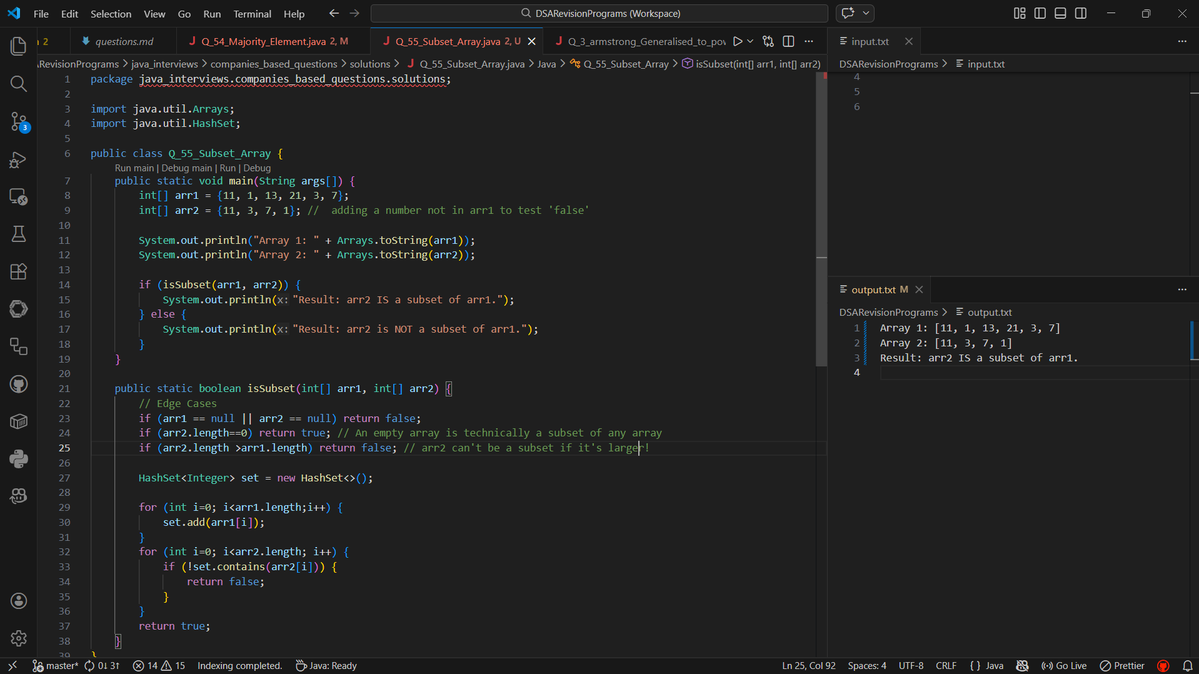1199x674 pixels.
Task: Click Prettier status bar item
Action: pos(1122,666)
